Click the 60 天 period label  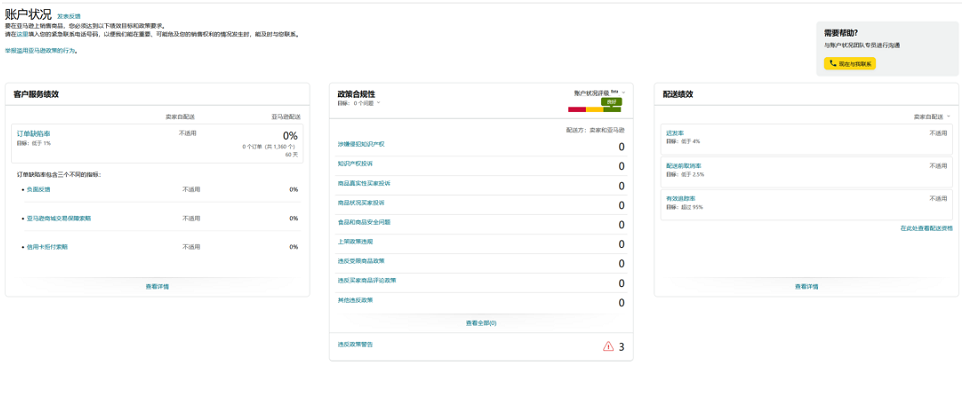[291, 155]
